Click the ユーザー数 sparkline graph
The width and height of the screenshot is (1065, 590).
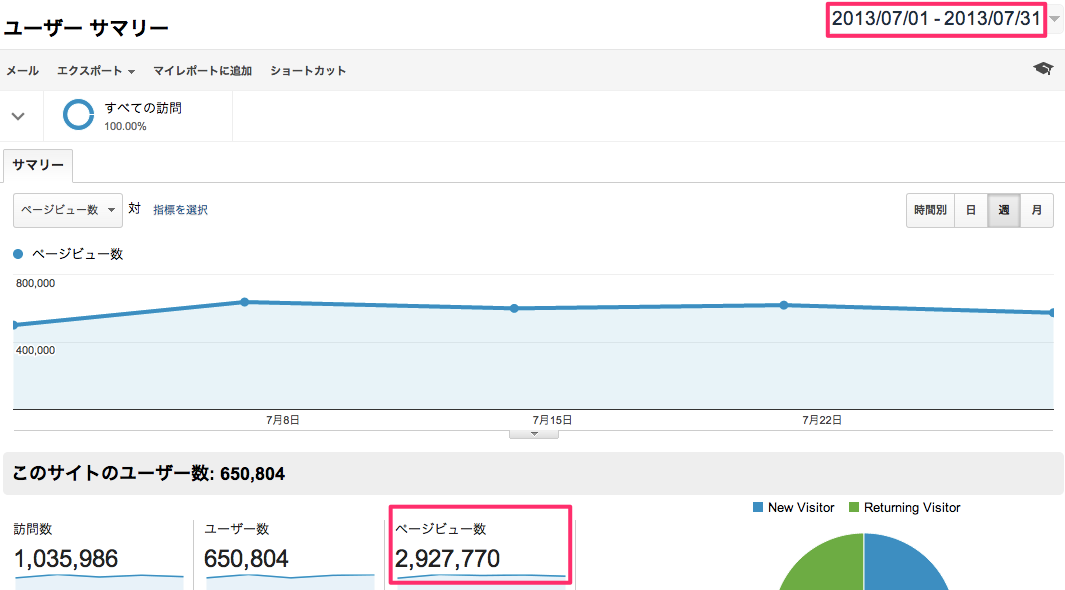[290, 582]
